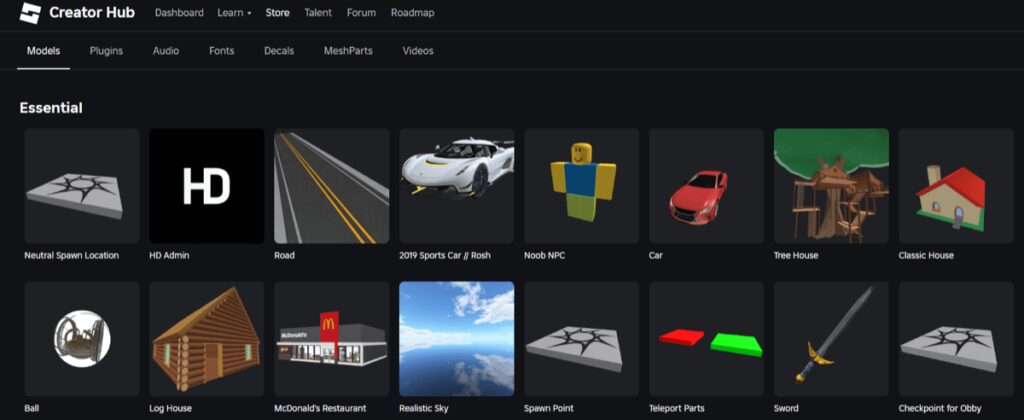1024x420 pixels.
Task: Click the Essential section heading
Action: tap(51, 108)
